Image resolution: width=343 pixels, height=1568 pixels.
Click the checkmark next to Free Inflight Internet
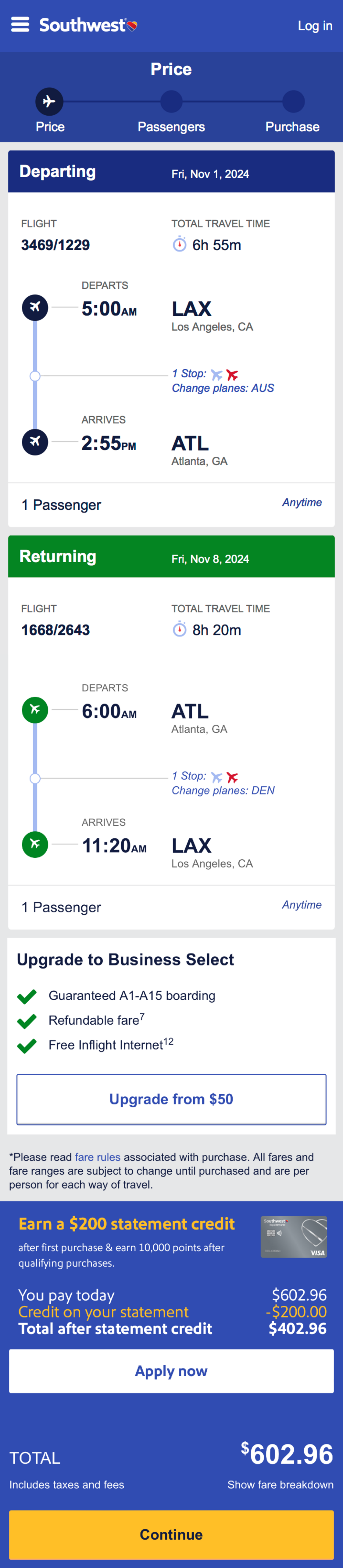pos(27,1045)
